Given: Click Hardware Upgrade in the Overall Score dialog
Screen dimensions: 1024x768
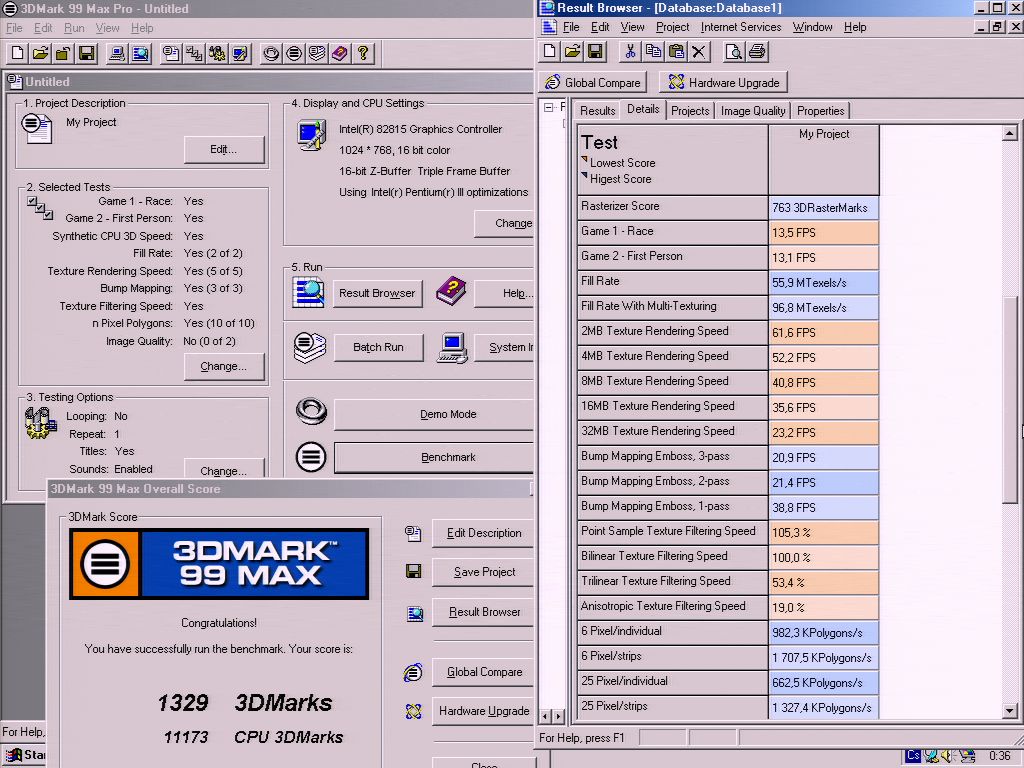Looking at the screenshot, I should click(483, 711).
